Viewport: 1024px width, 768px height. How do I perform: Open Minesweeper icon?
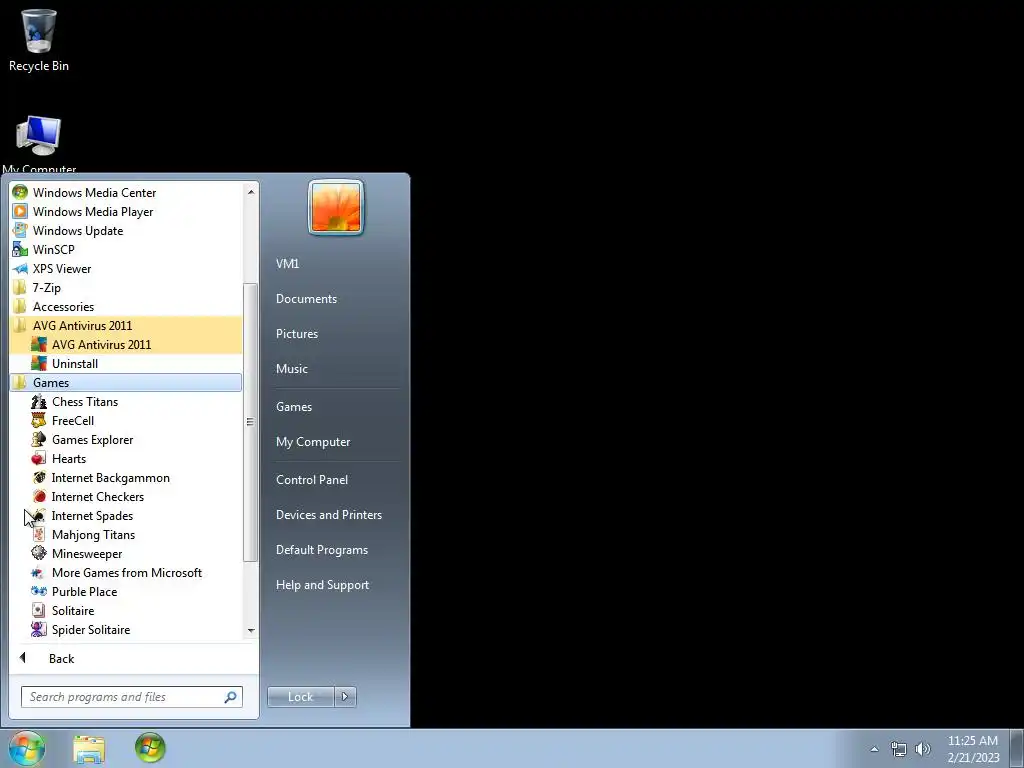point(39,553)
